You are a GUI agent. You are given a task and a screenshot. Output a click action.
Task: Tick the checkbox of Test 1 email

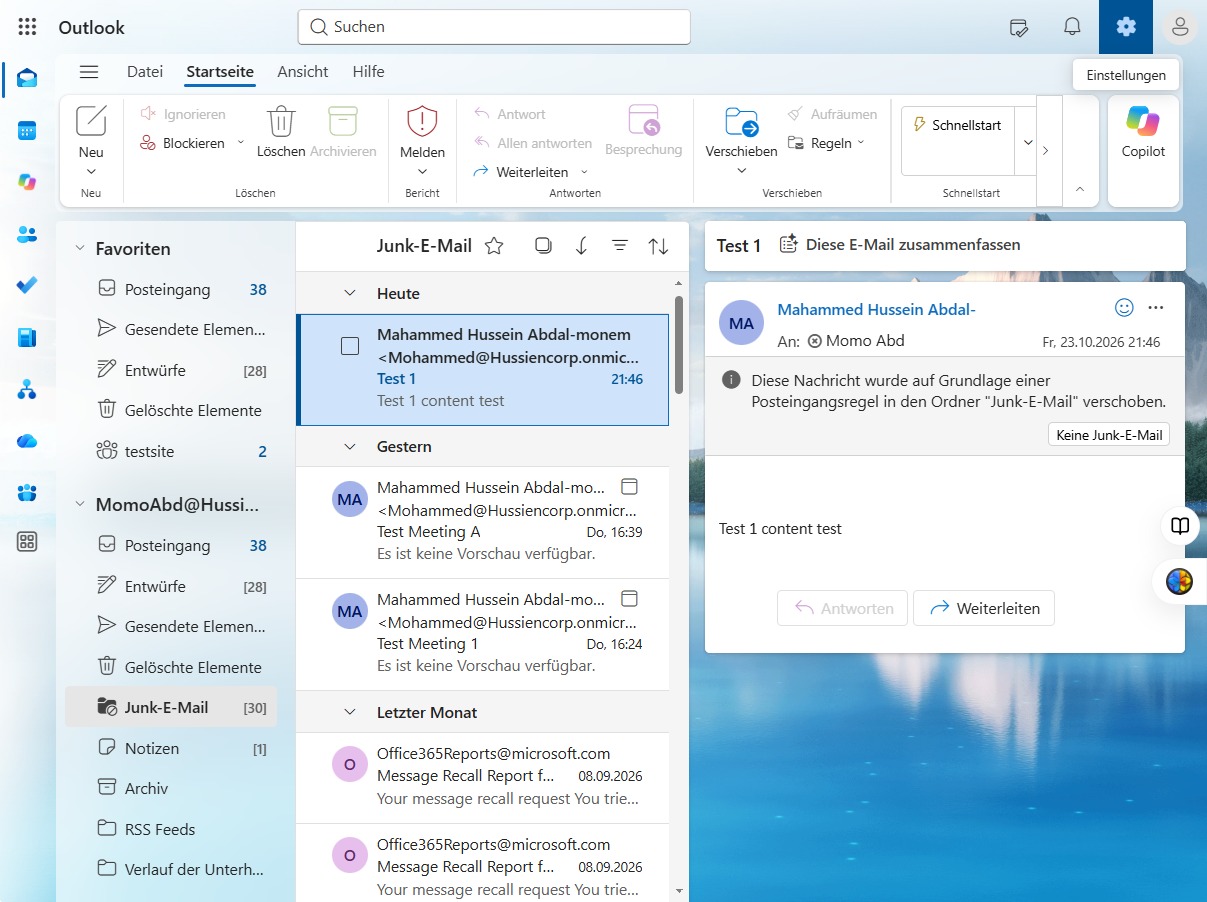pyautogui.click(x=350, y=346)
